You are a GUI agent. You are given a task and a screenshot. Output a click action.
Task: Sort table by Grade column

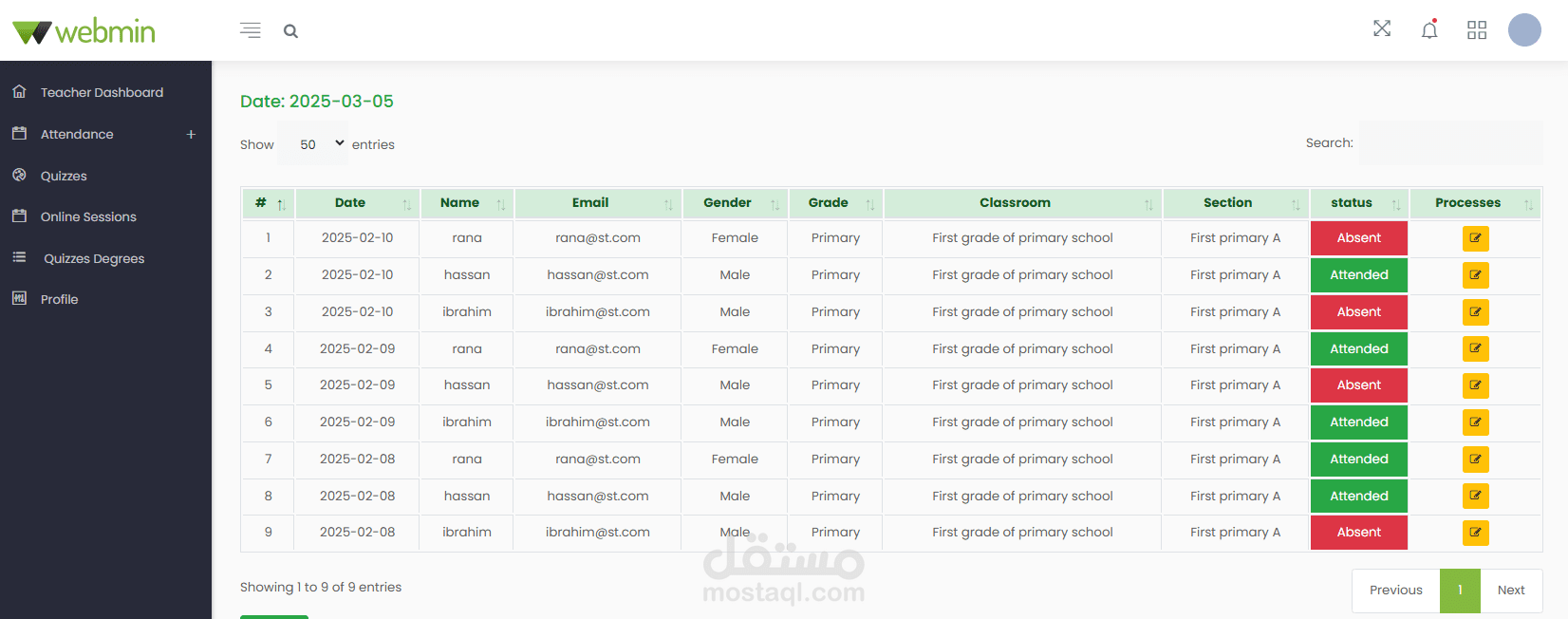[835, 203]
